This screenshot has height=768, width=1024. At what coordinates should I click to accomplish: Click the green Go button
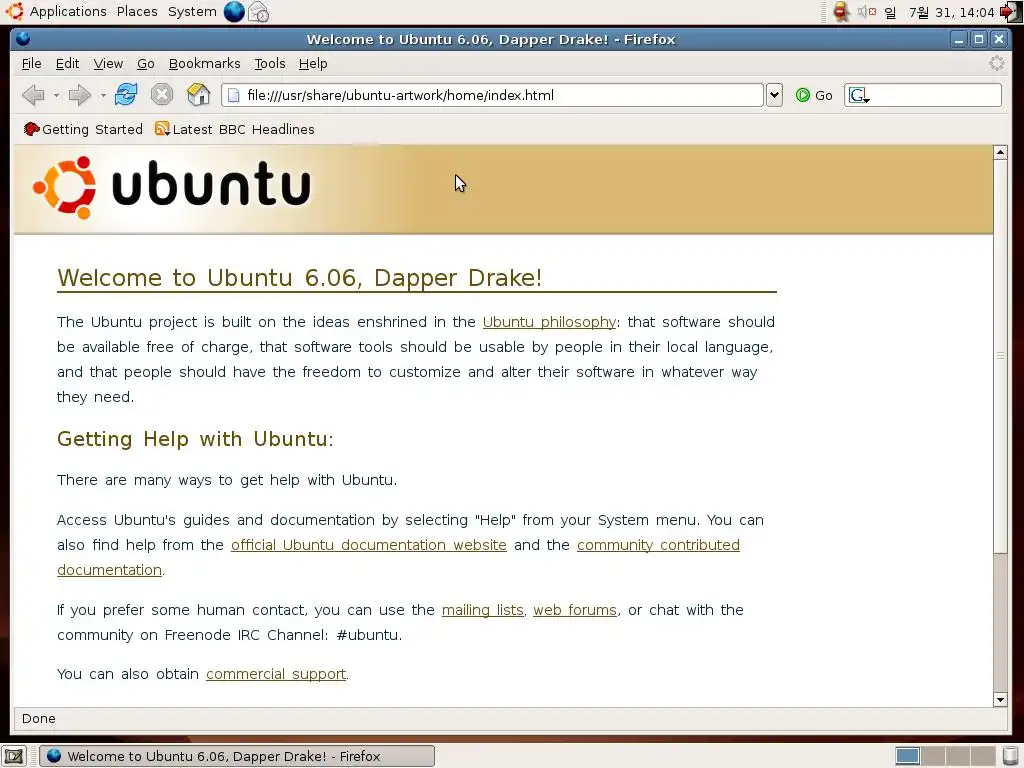(814, 95)
